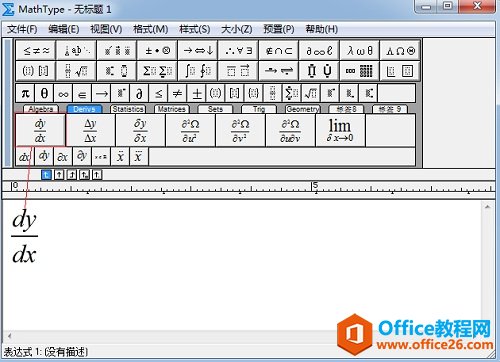Insert the less-than-or-equal symbol

coord(158,93)
